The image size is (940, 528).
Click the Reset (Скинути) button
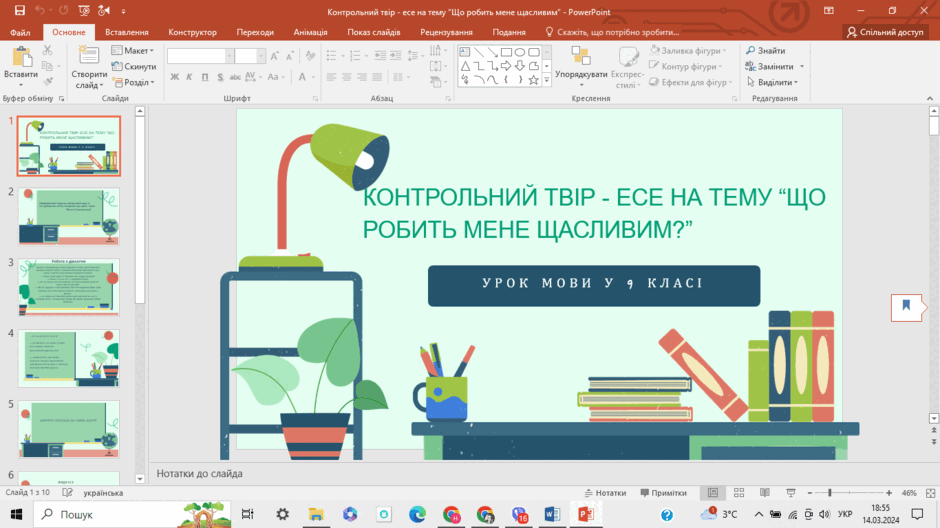click(x=134, y=67)
